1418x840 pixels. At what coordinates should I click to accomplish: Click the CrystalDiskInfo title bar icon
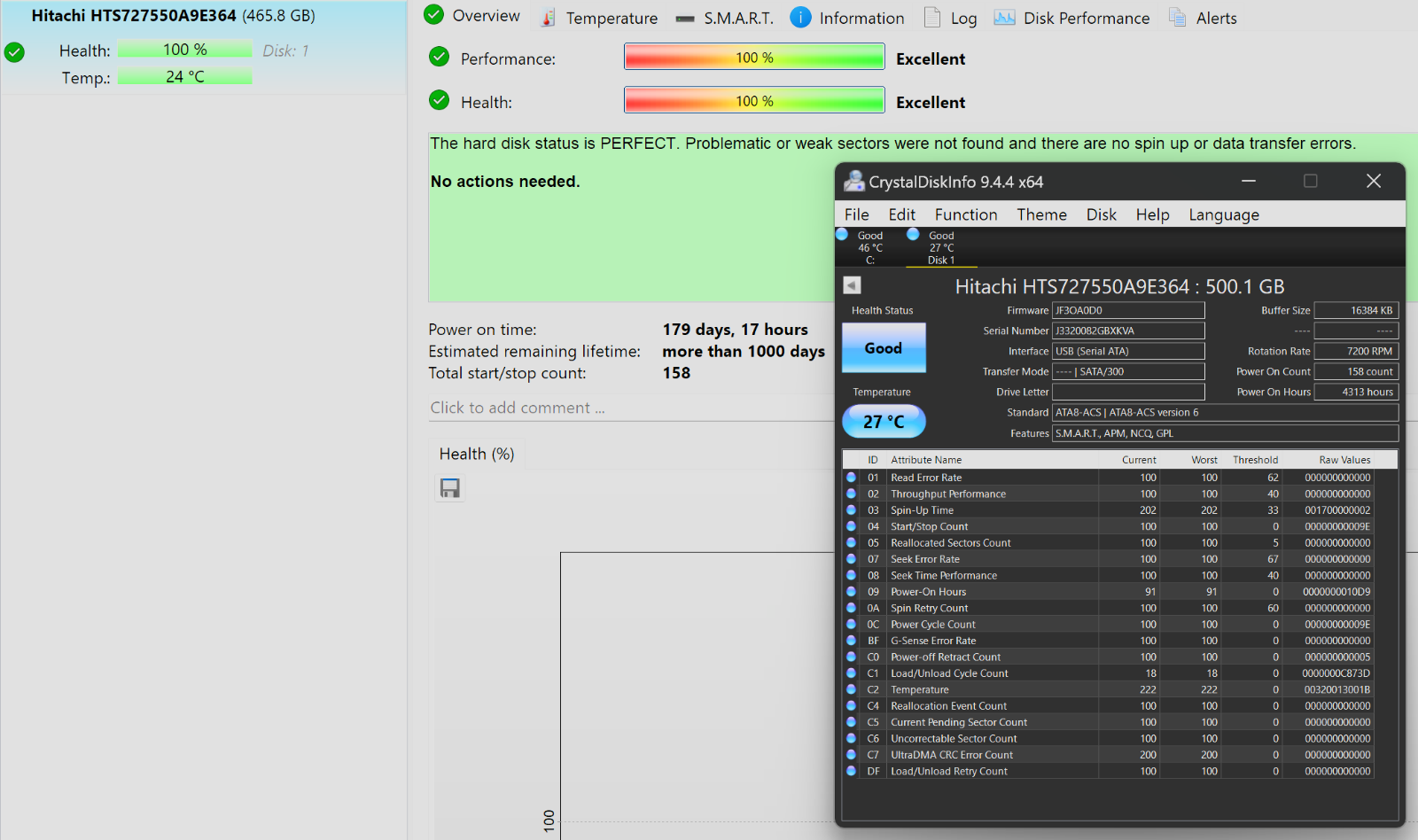(853, 181)
